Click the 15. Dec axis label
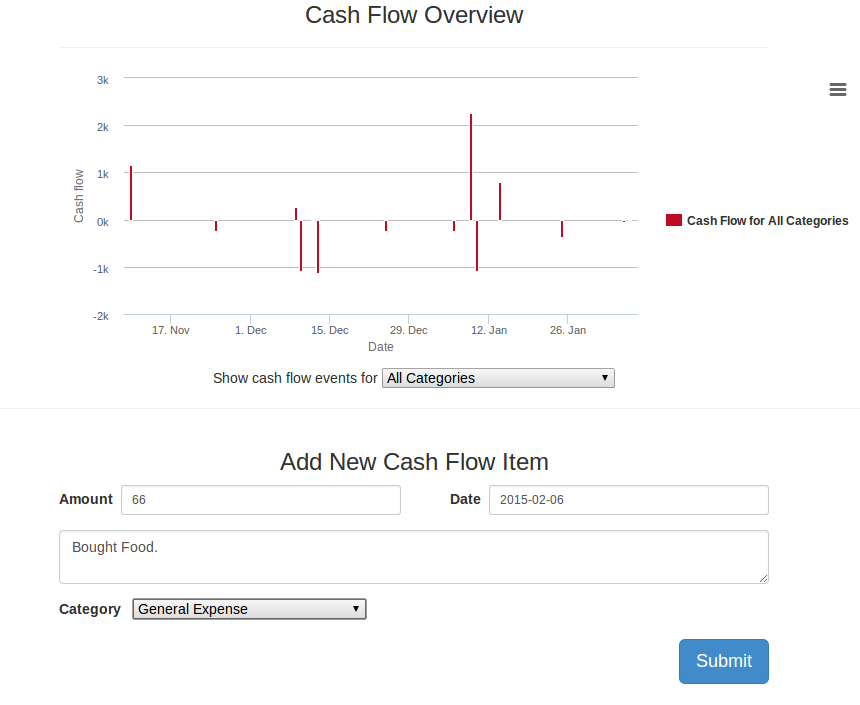860x705 pixels. [x=330, y=330]
